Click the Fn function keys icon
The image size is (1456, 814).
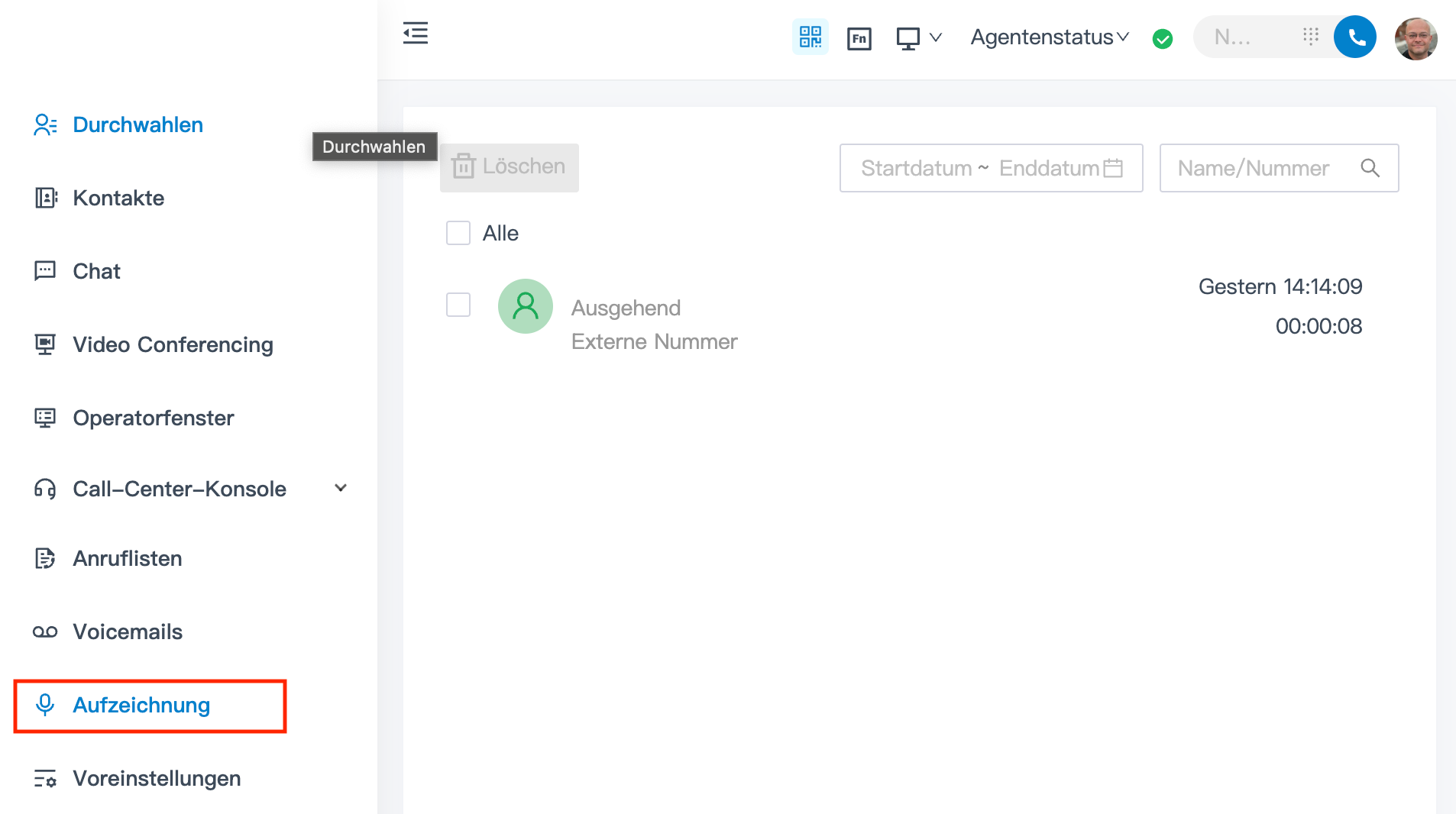point(859,38)
